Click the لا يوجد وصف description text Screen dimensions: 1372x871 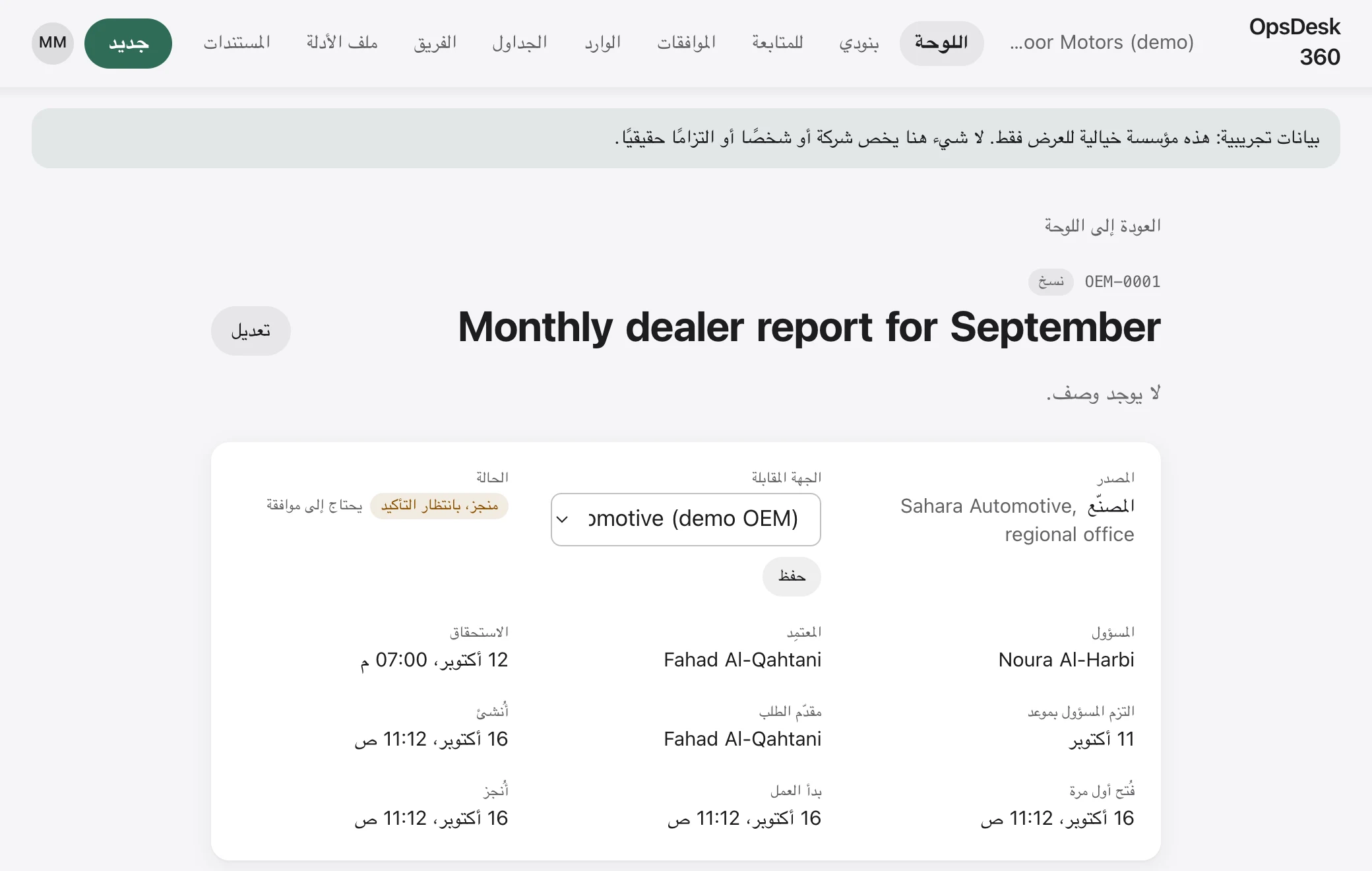[x=1104, y=393]
